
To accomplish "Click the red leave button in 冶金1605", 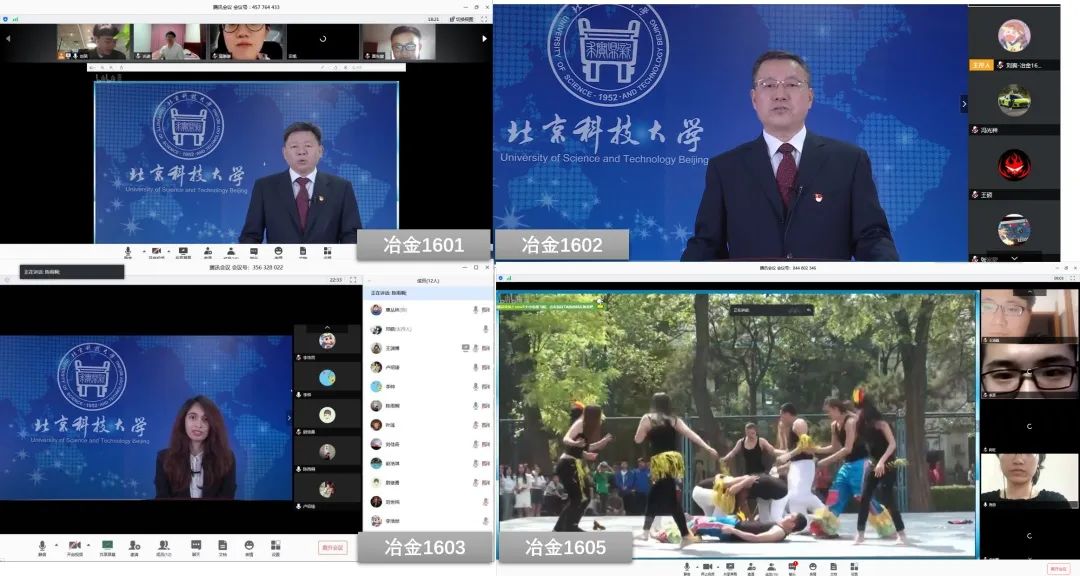I will point(1057,568).
